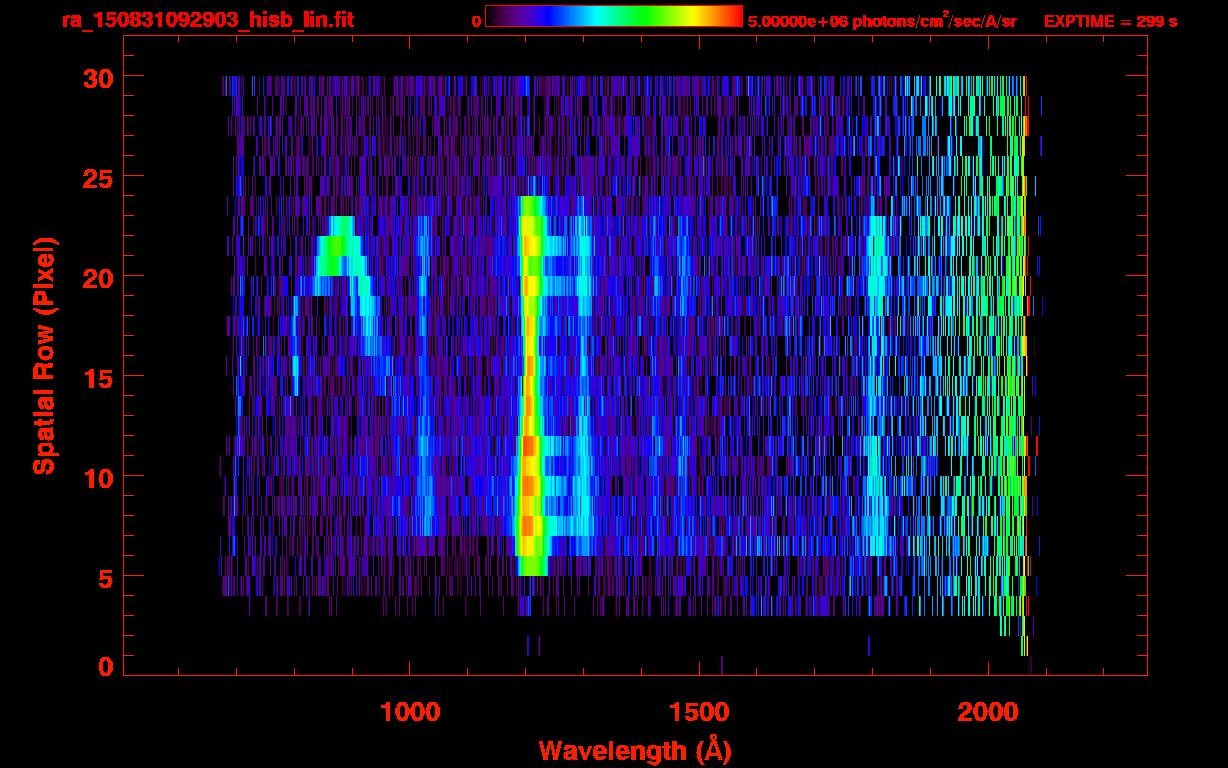Select the Spatial Row (Pixel) y-axis title
Image resolution: width=1228 pixels, height=768 pixels.
click(43, 356)
